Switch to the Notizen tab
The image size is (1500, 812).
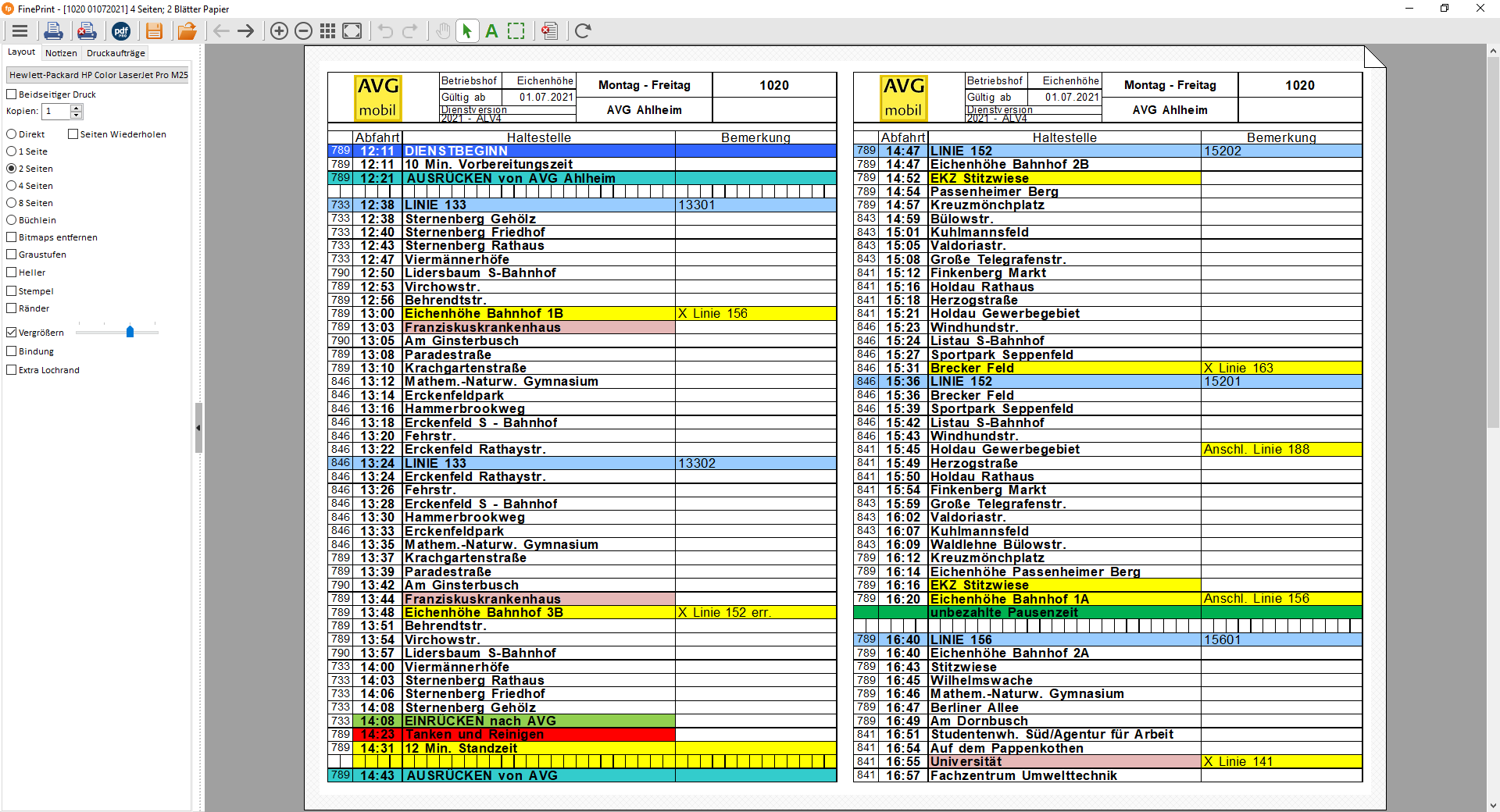click(x=61, y=53)
